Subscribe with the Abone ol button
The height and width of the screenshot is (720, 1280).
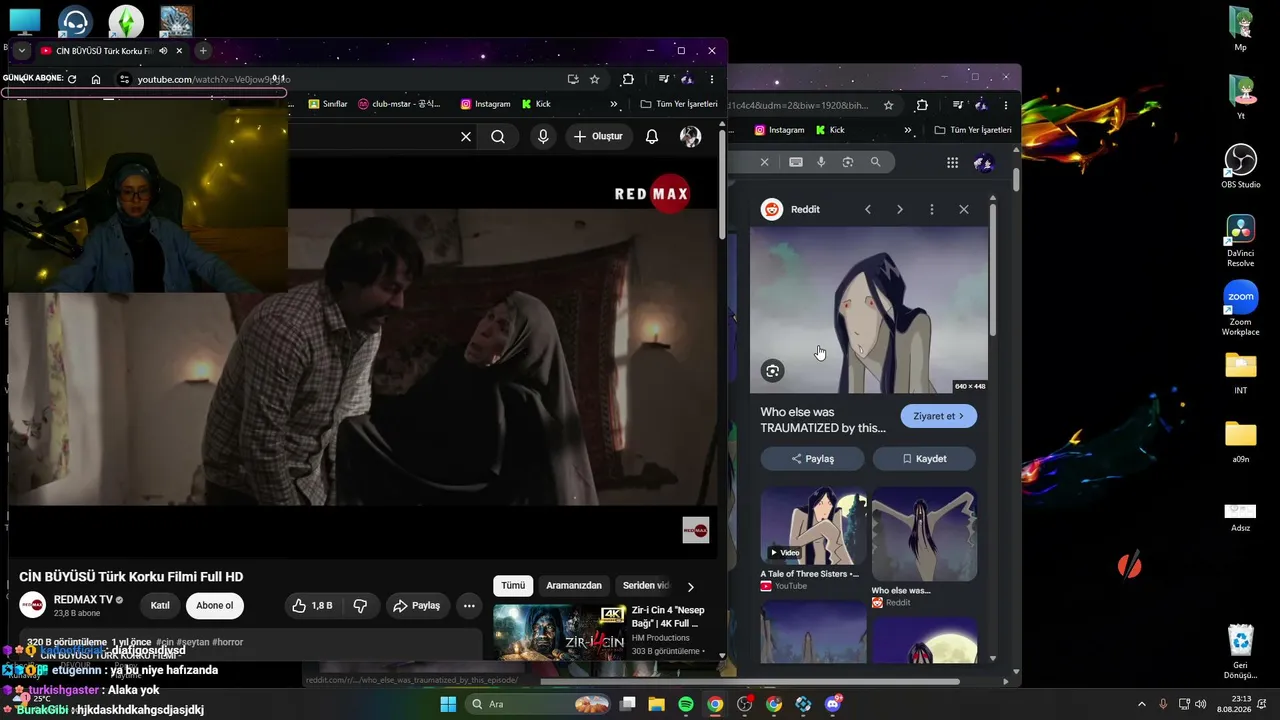tap(215, 606)
